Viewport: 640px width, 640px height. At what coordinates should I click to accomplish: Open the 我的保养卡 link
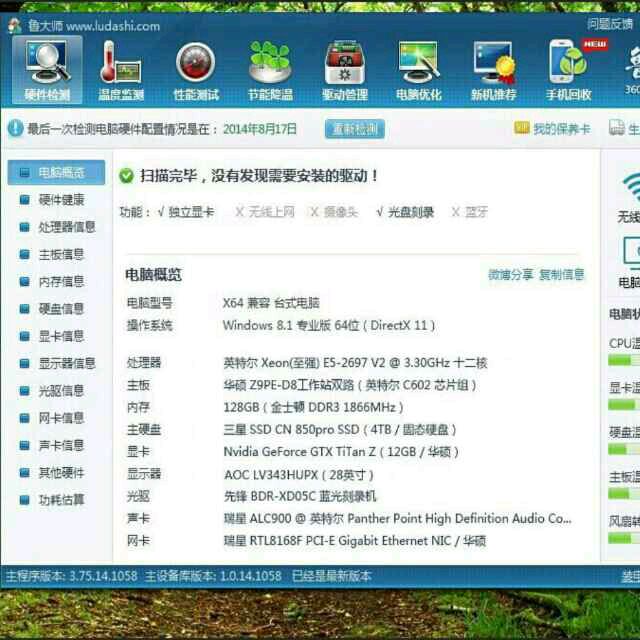click(562, 129)
